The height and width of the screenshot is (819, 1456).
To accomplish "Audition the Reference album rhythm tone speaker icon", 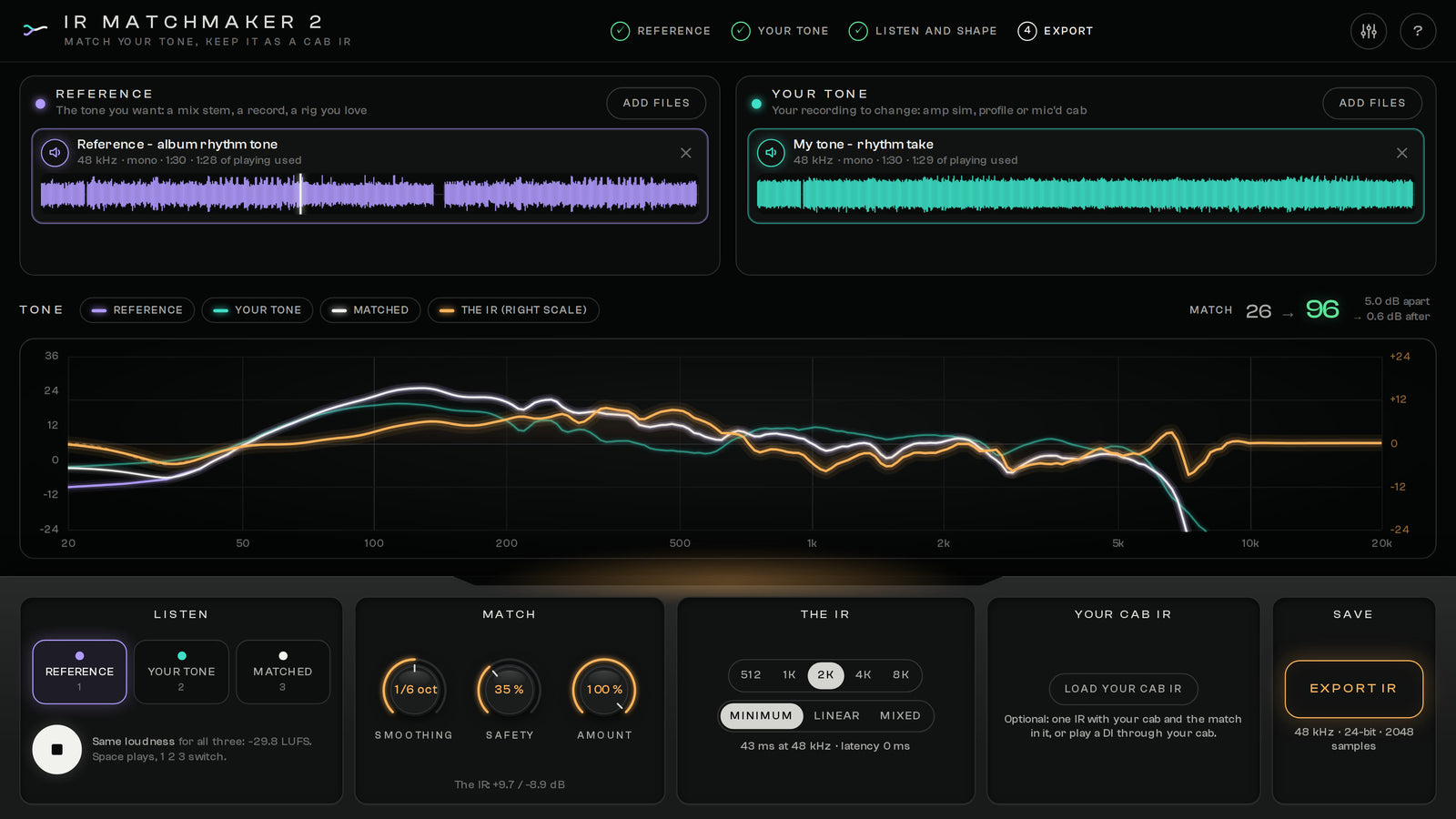I will [x=55, y=152].
